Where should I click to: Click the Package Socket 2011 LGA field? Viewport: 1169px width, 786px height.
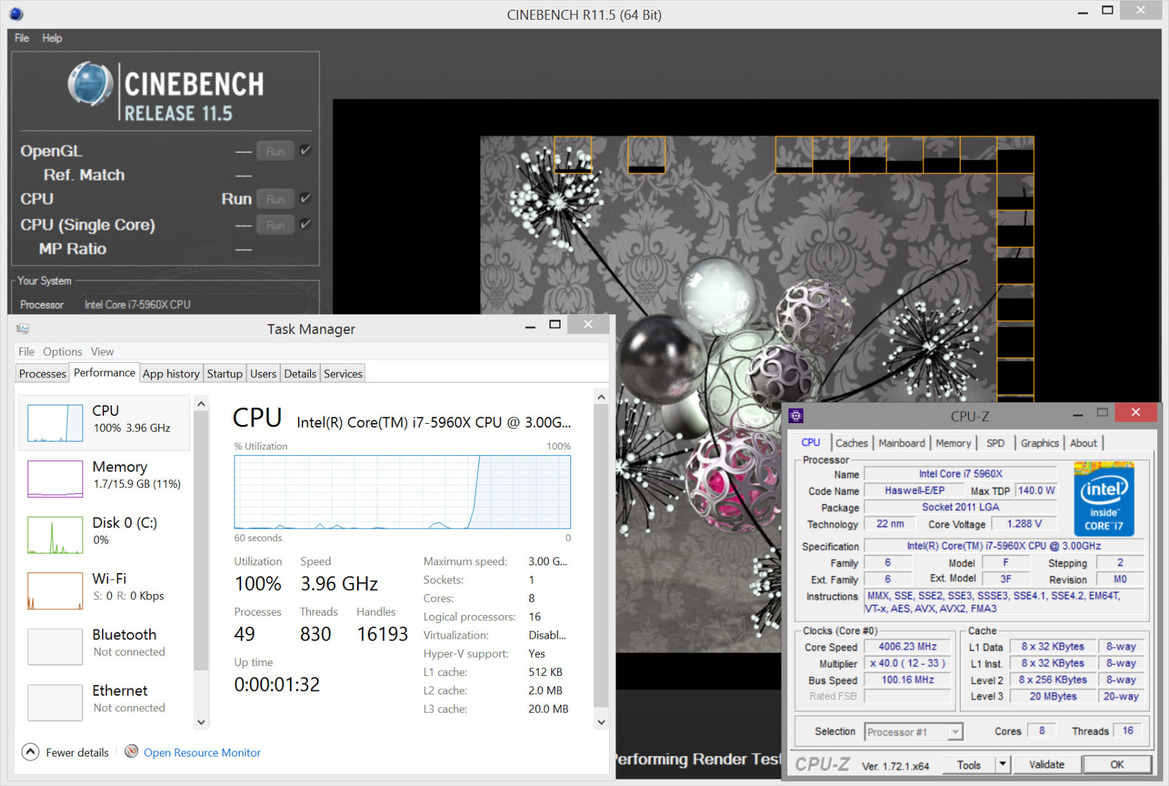coord(960,507)
